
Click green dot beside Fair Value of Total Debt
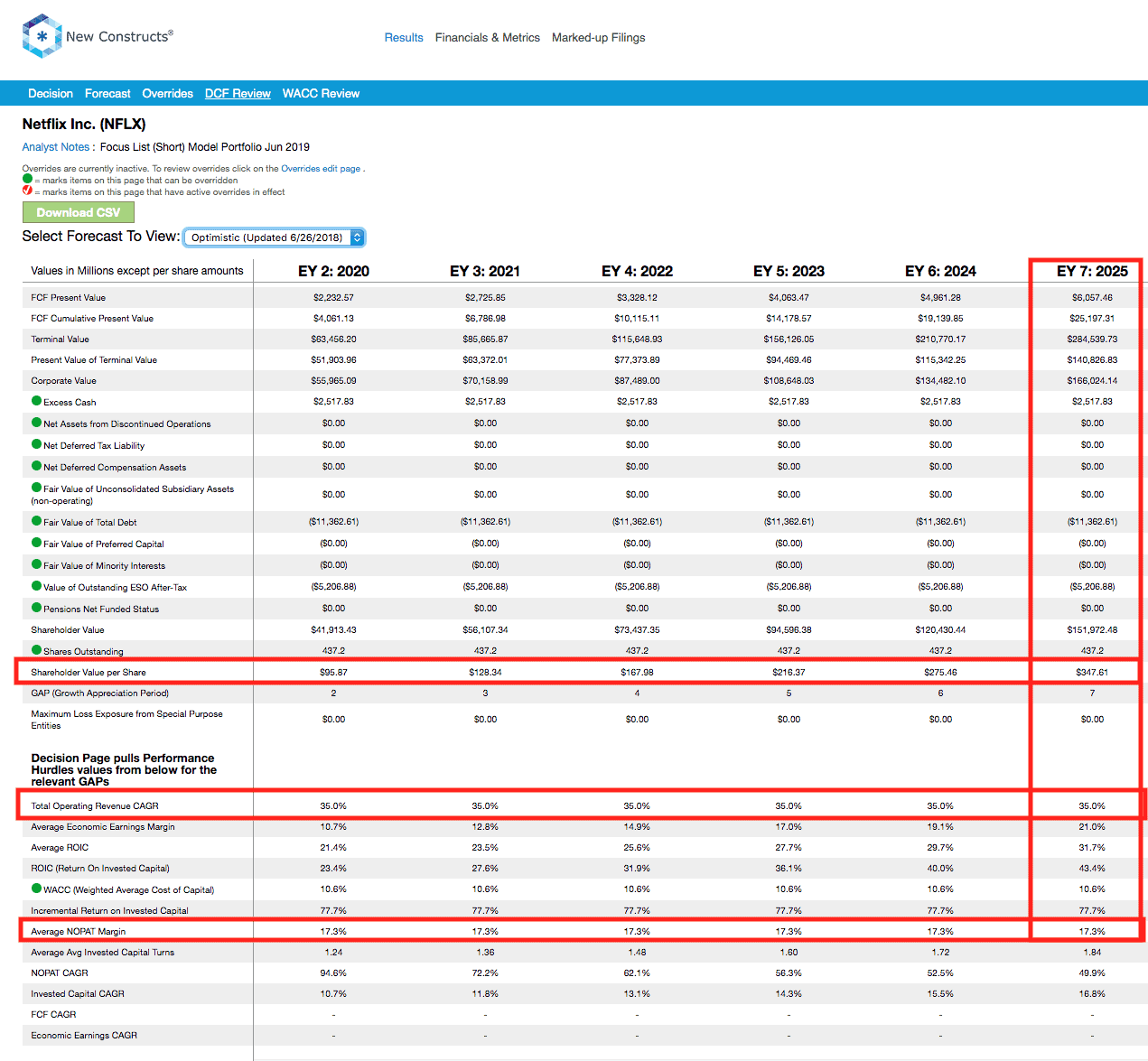pos(37,521)
